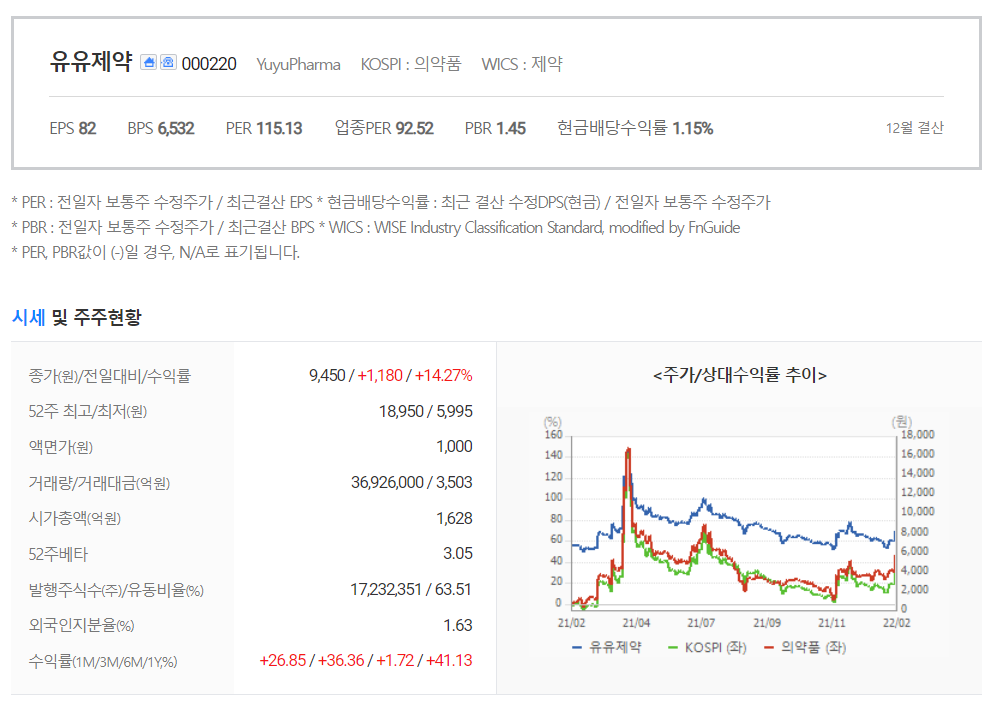The height and width of the screenshot is (706, 995).
Task: Click the company name 유유제약
Action: 91,62
